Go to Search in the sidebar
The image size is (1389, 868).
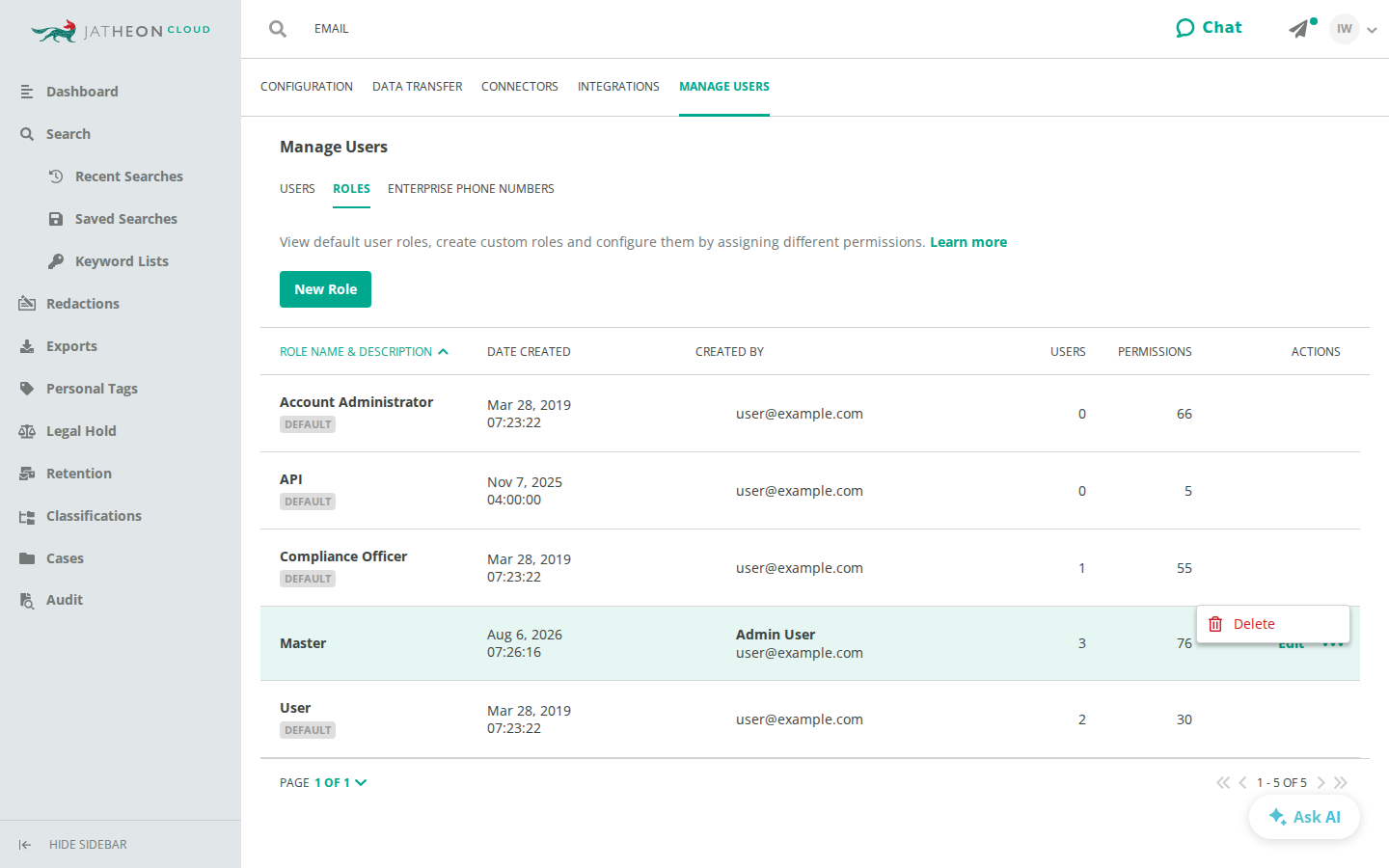pyautogui.click(x=68, y=134)
